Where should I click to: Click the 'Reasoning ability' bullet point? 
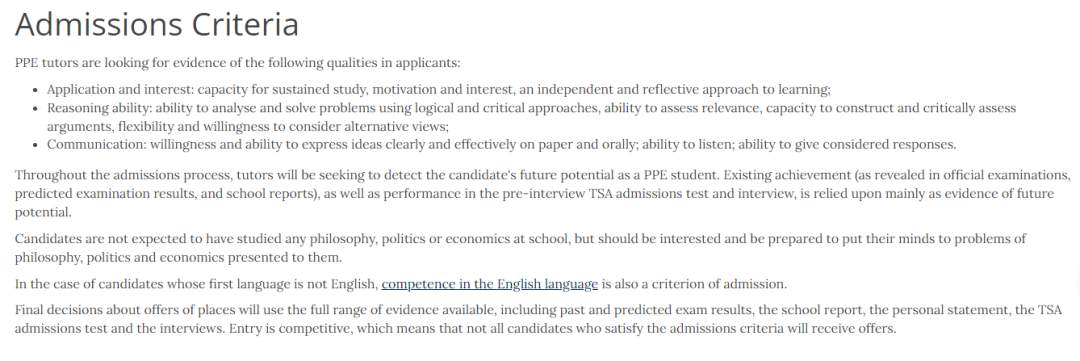tap(532, 117)
